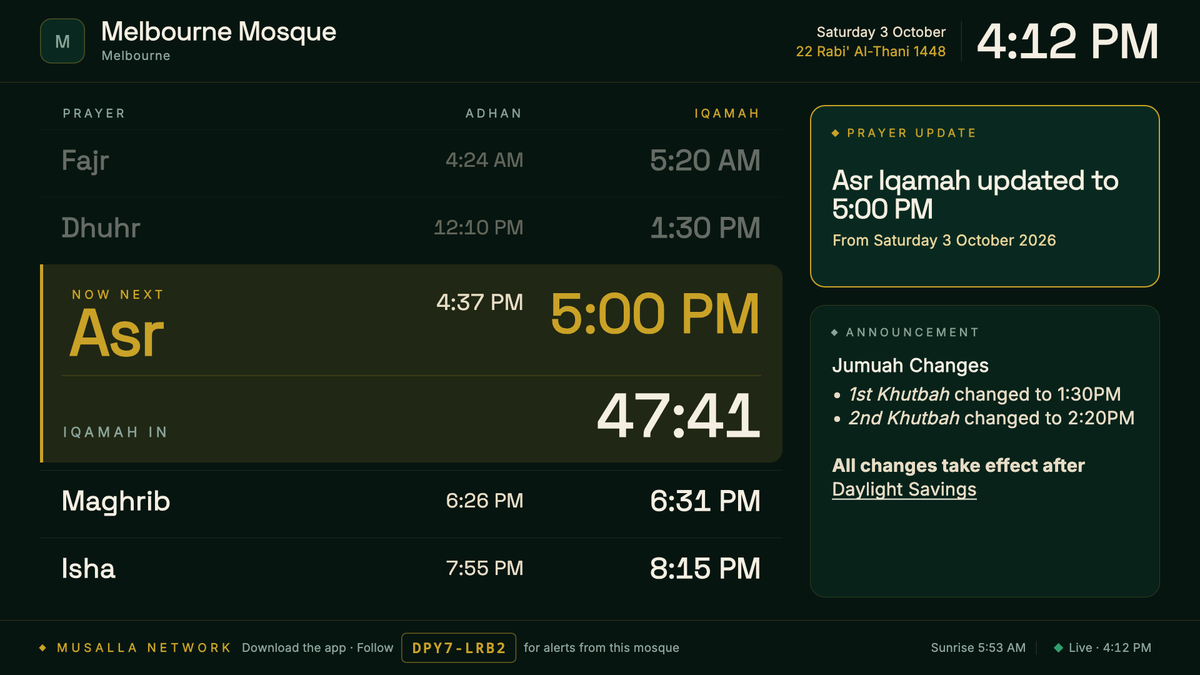Viewport: 1200px width, 675px height.
Task: Click "Download the app · Follow" footer text
Action: point(318,648)
